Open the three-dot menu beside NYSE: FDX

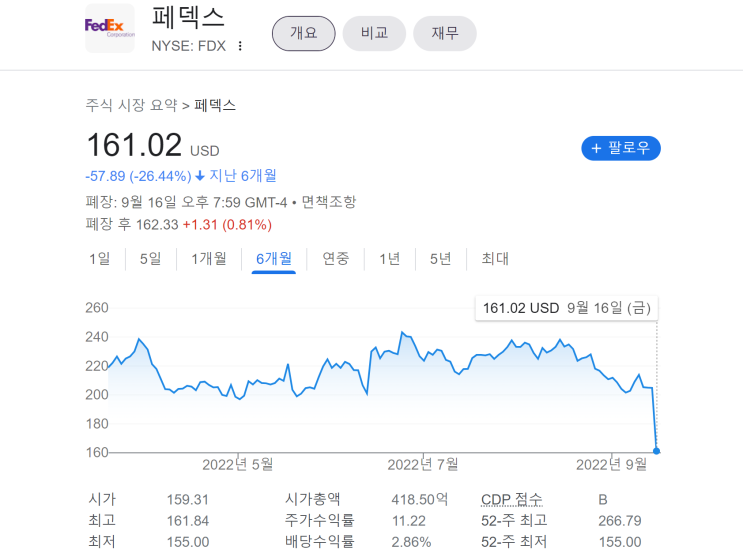[240, 46]
